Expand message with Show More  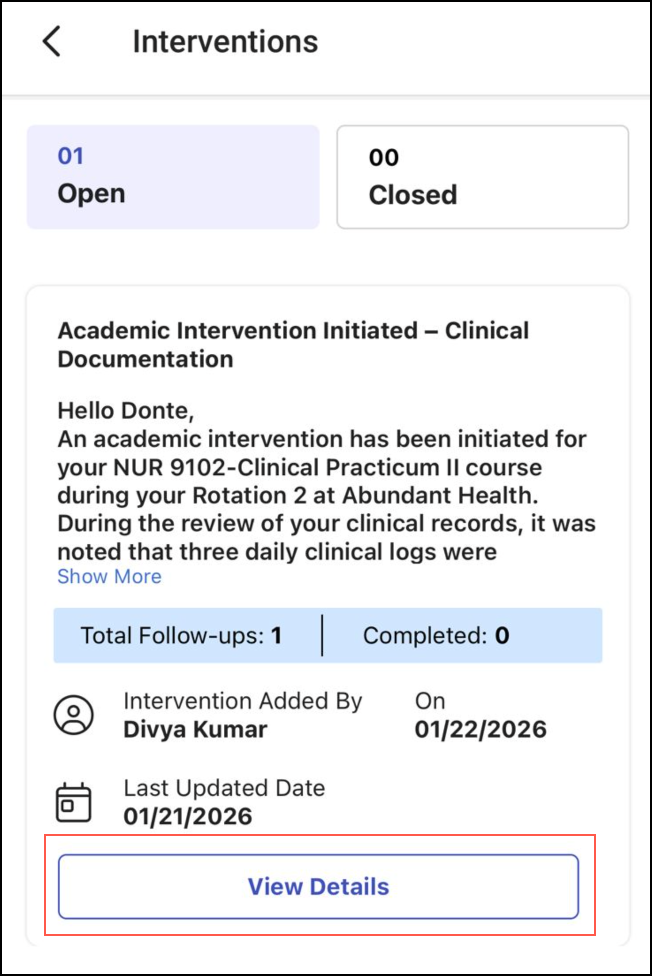point(109,577)
